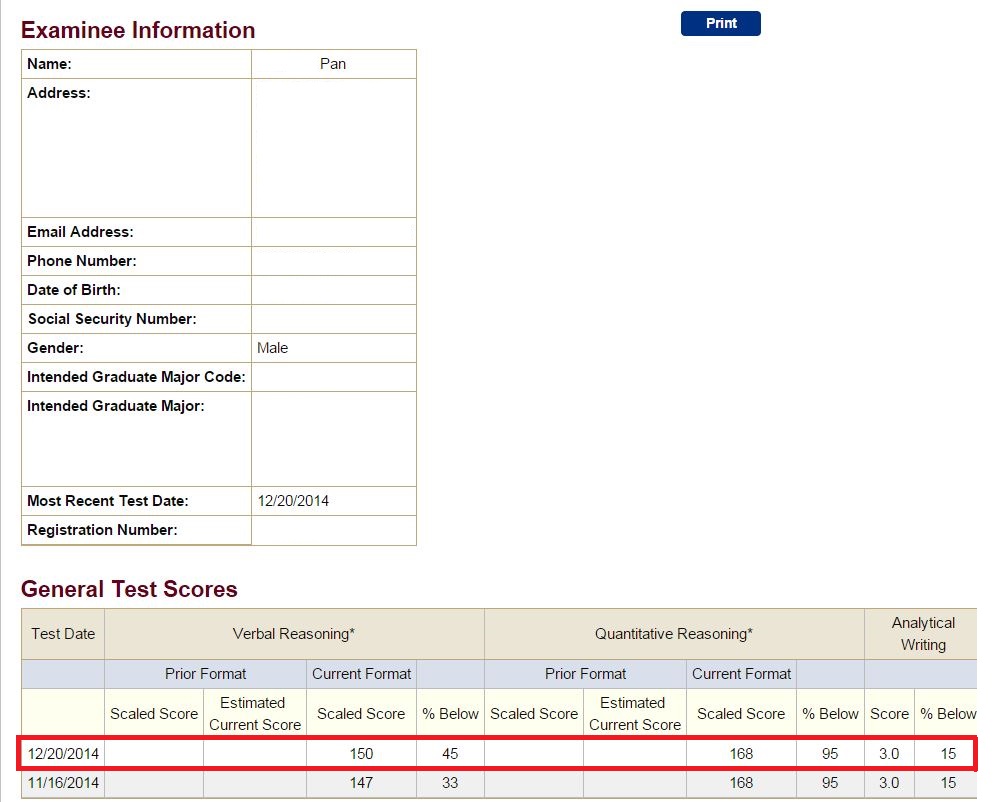Click the 'Current Format' header under Quantitative Reasoning
The height and width of the screenshot is (802, 998).
tap(741, 674)
